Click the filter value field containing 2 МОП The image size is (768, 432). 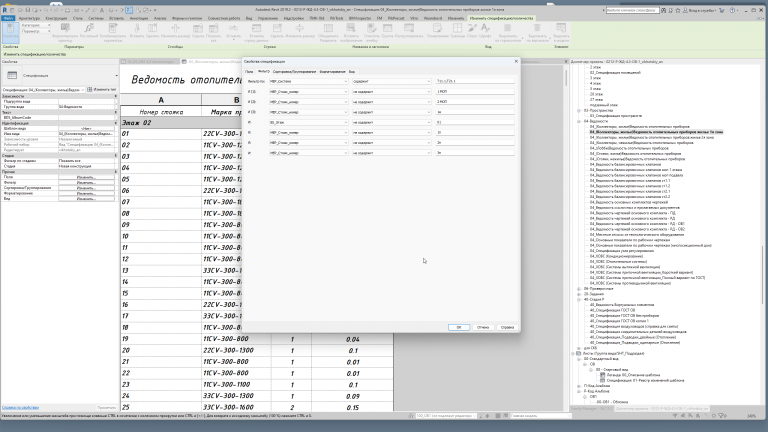tap(475, 102)
